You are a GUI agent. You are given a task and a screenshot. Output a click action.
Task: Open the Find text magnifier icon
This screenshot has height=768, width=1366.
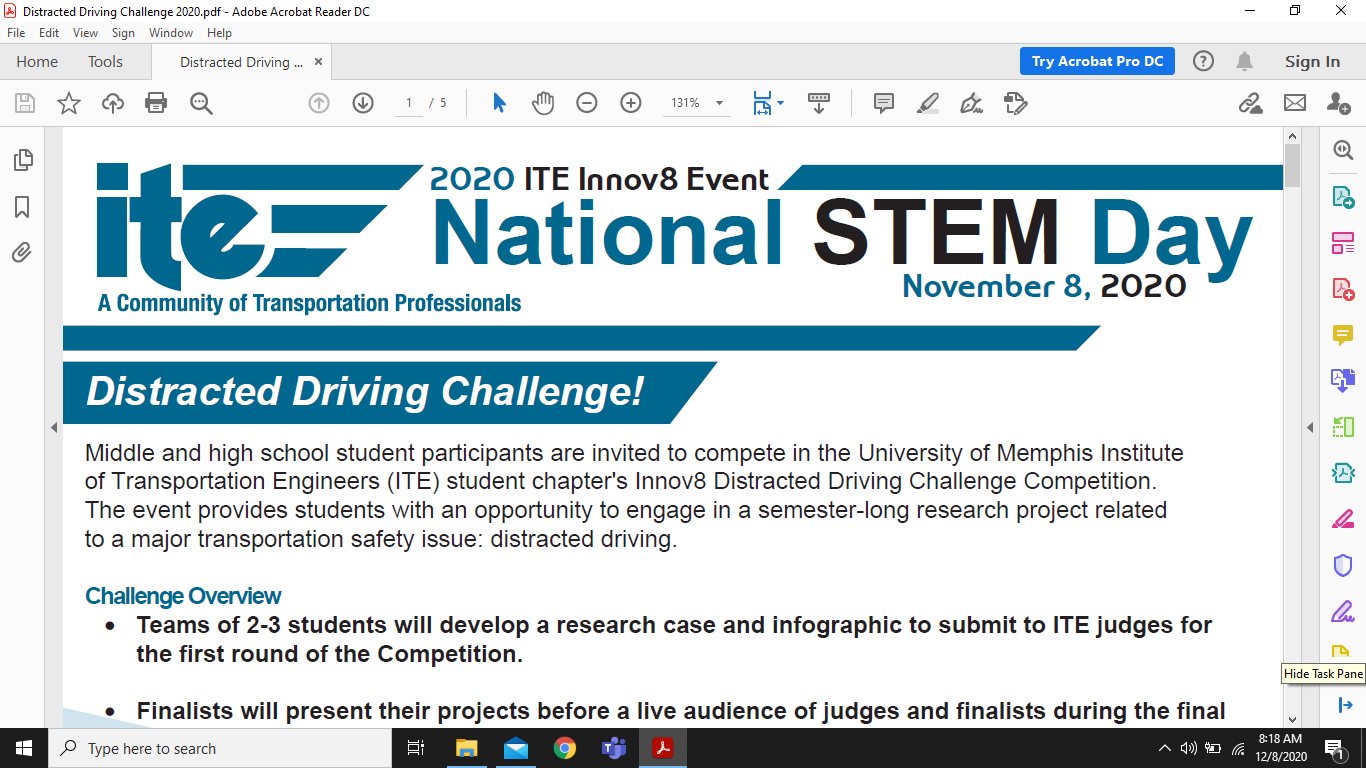201,103
